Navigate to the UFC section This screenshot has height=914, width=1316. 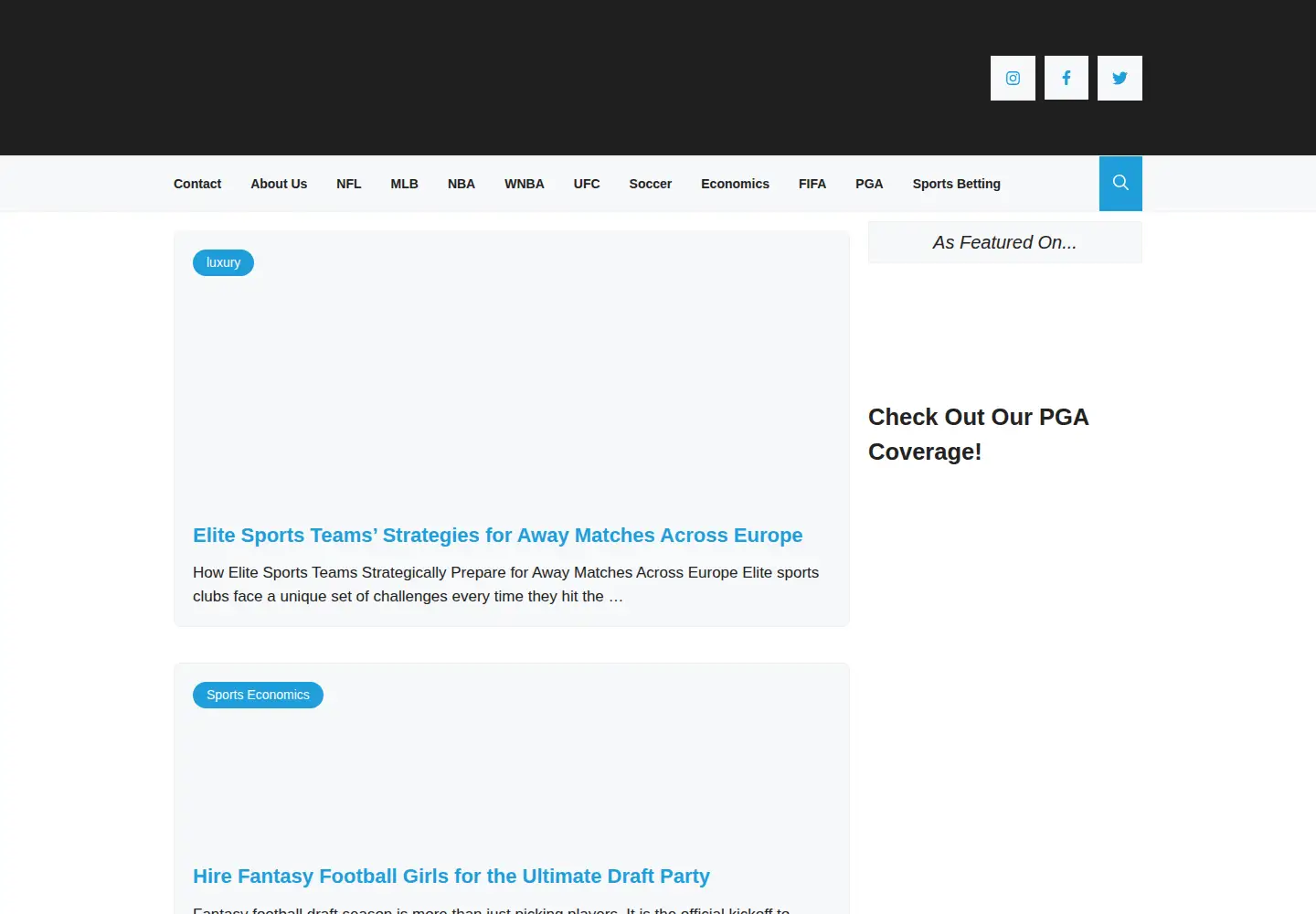click(587, 184)
